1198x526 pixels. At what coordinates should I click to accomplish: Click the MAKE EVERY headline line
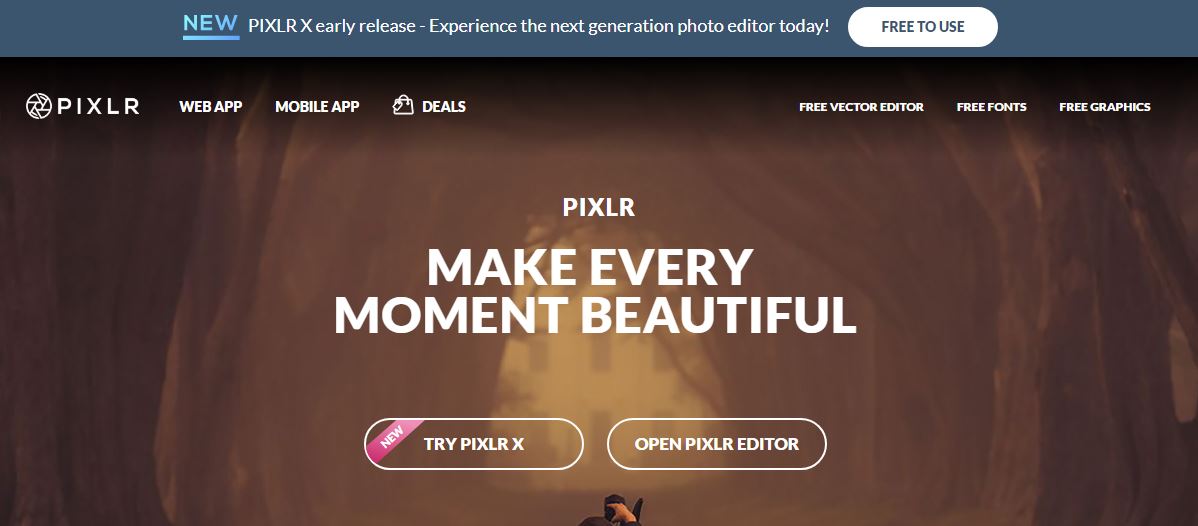pyautogui.click(x=590, y=267)
